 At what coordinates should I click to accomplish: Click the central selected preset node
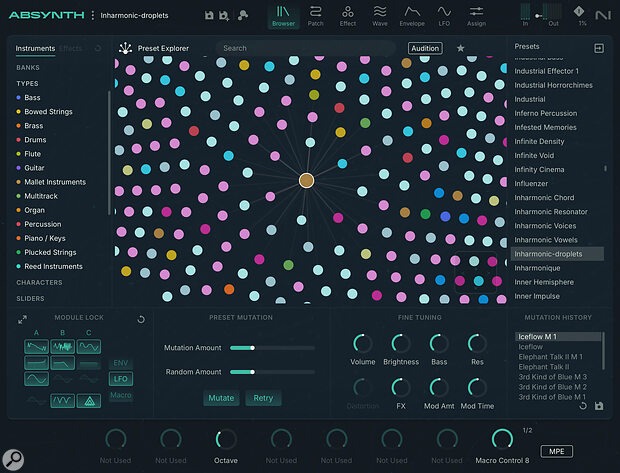coord(306,181)
